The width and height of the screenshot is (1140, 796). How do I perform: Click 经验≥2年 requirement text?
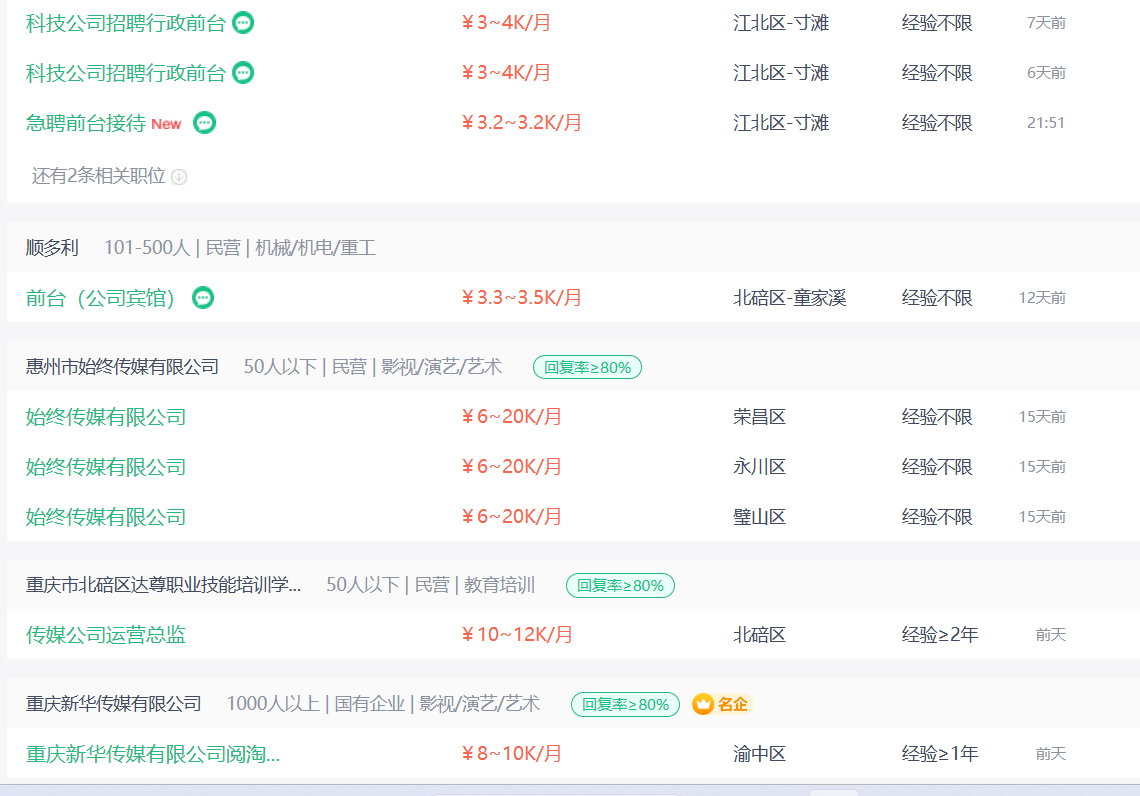click(939, 635)
